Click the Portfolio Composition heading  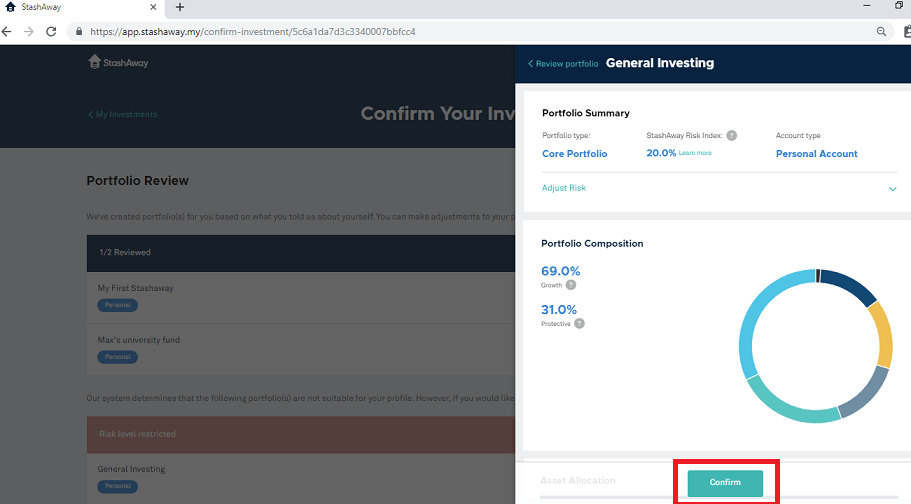pos(592,244)
